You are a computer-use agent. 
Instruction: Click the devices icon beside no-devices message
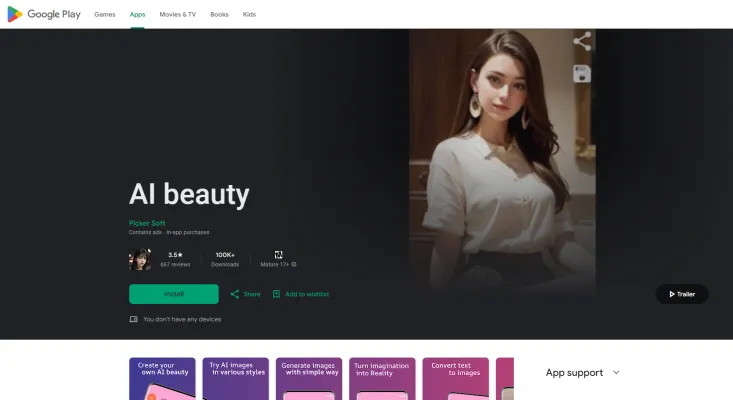134,319
